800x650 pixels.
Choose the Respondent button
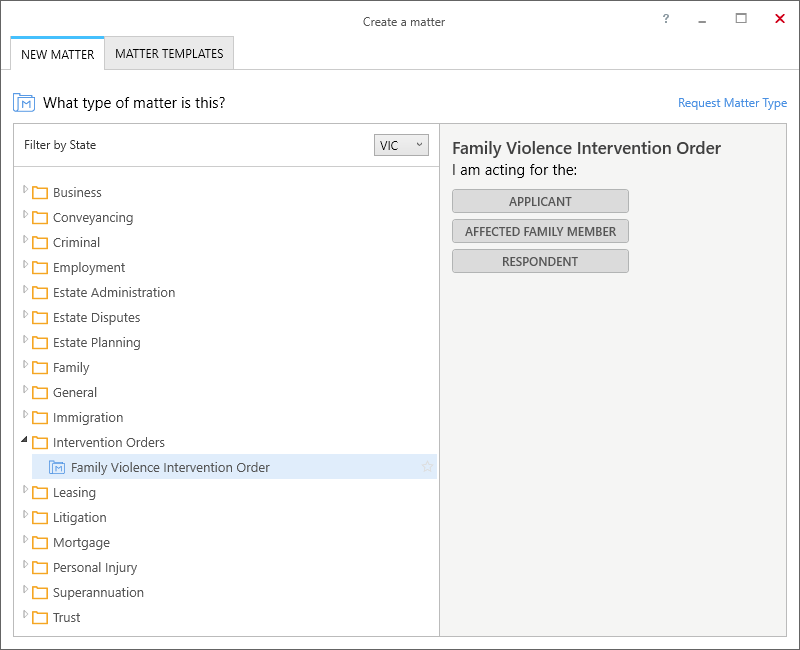pos(540,262)
